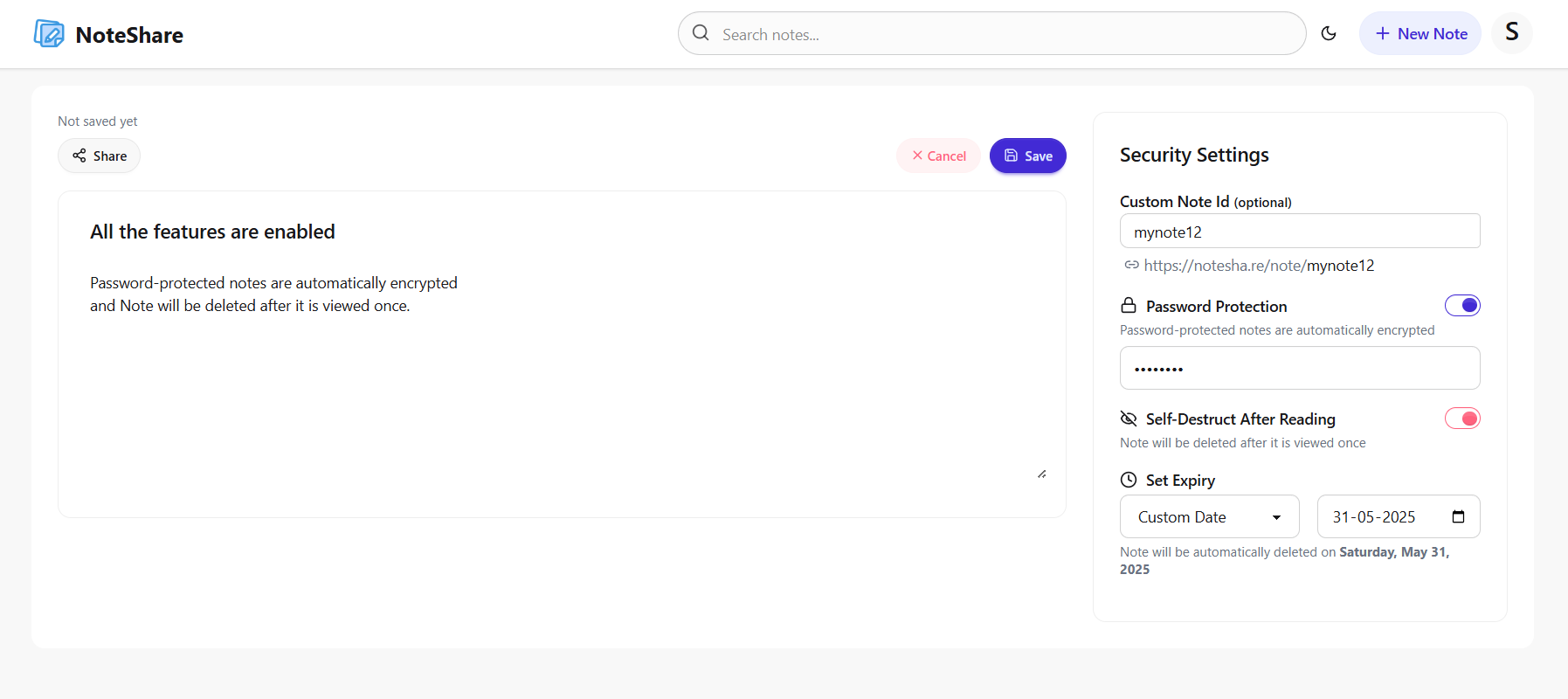Click the note body text area

coord(562,377)
